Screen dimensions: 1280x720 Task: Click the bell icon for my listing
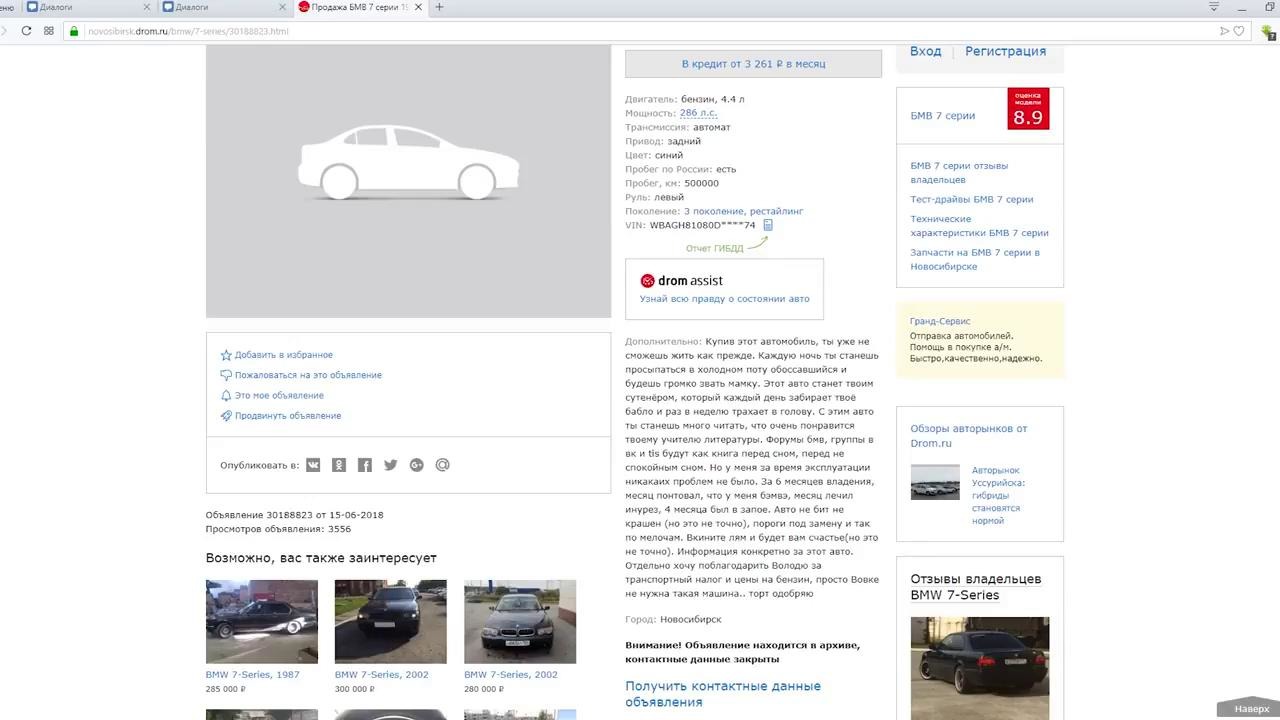tap(226, 396)
